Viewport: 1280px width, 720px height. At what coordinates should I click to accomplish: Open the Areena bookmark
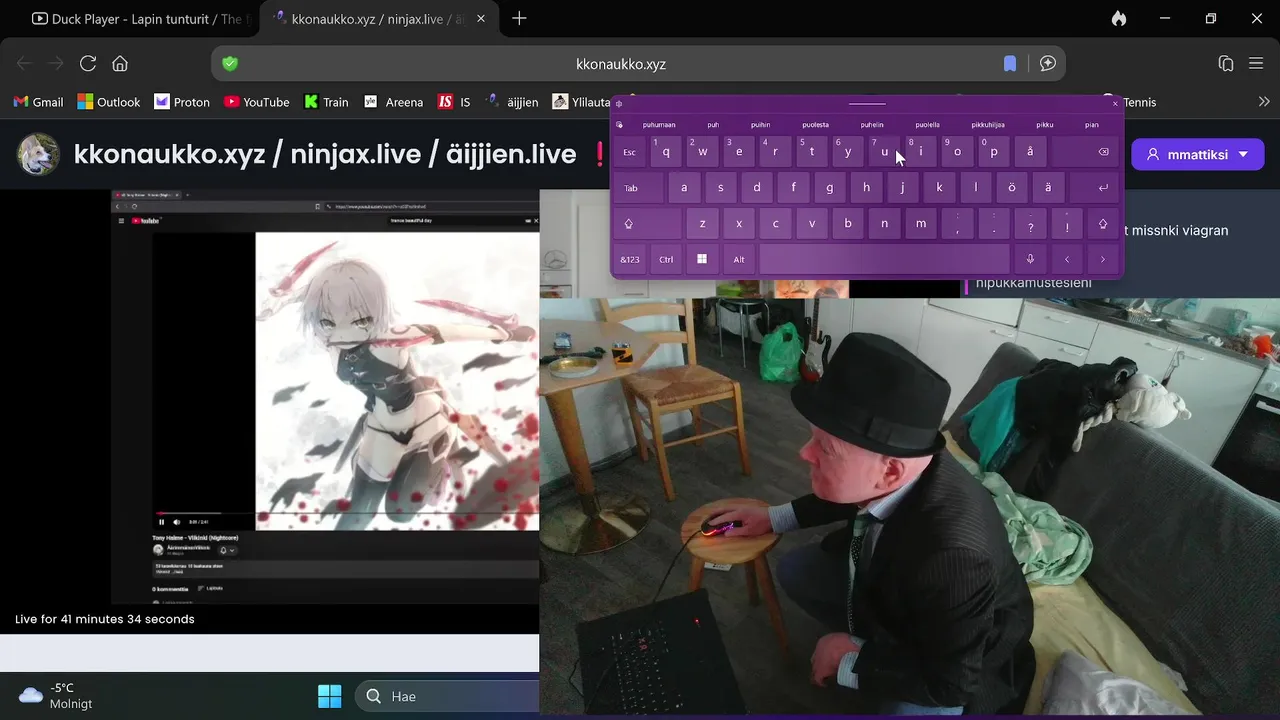click(x=393, y=102)
